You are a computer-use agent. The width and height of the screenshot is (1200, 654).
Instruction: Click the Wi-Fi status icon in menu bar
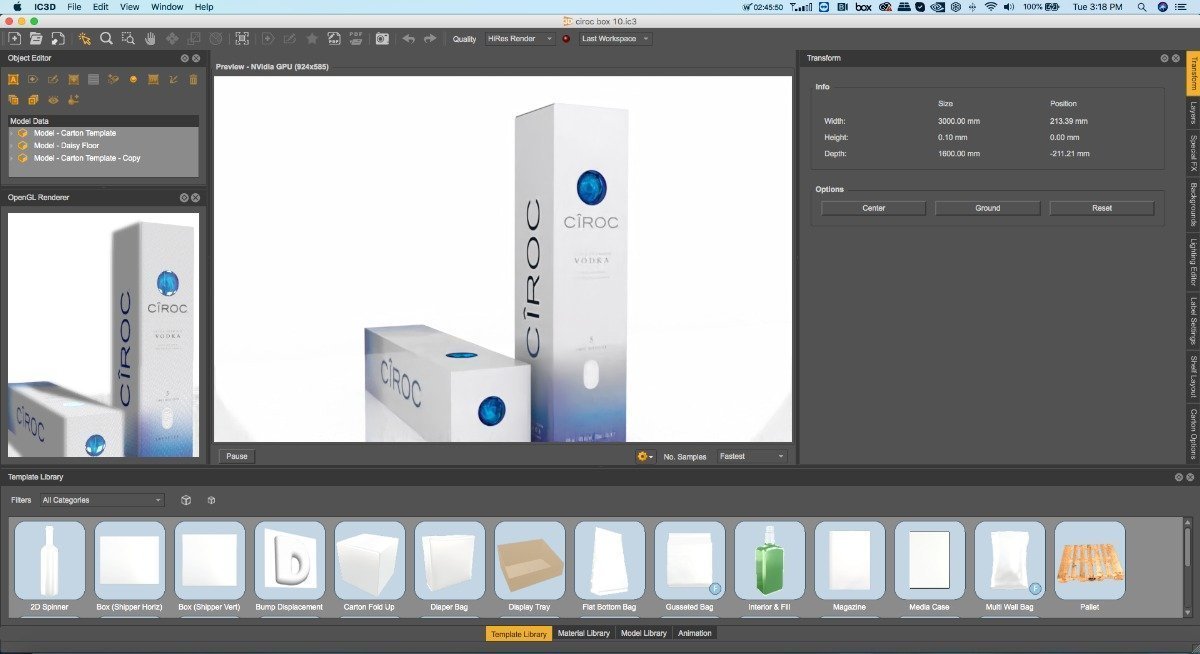(991, 7)
